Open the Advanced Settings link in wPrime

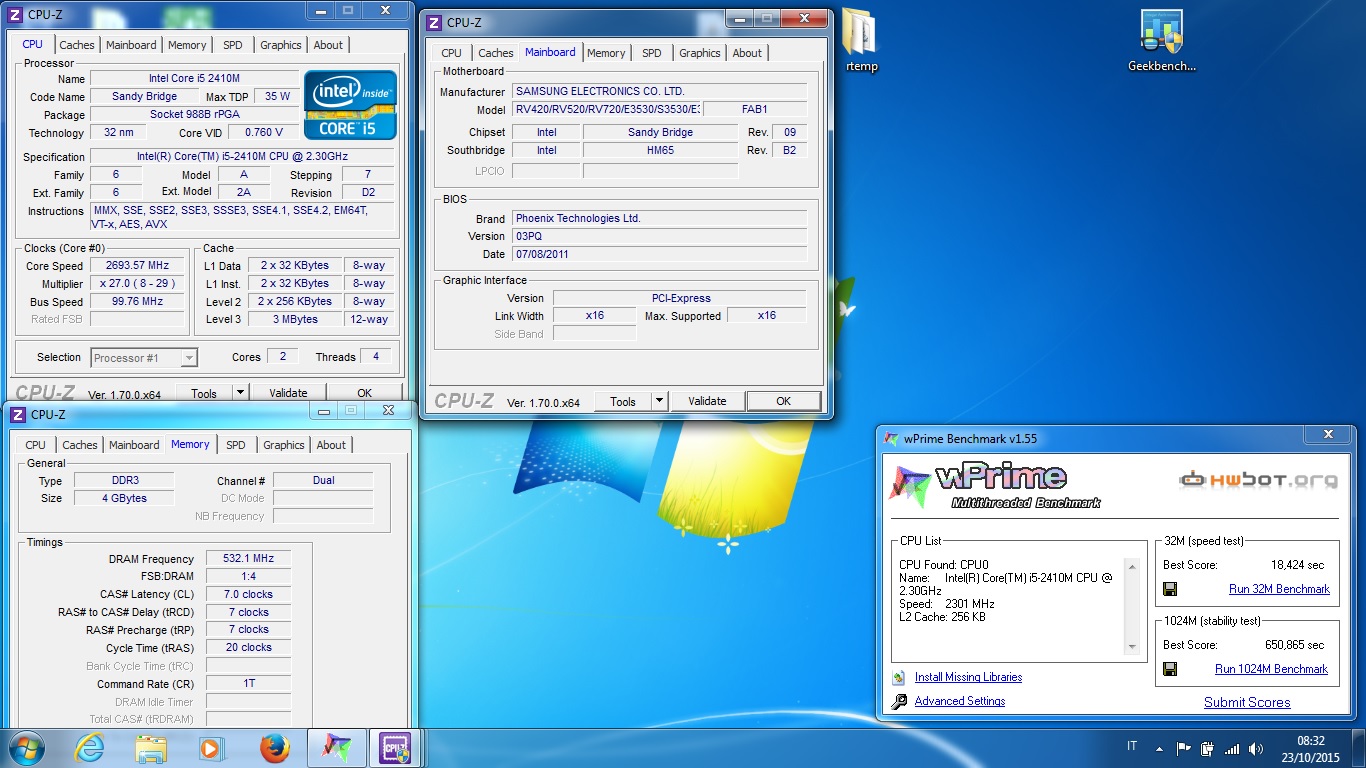pos(960,701)
